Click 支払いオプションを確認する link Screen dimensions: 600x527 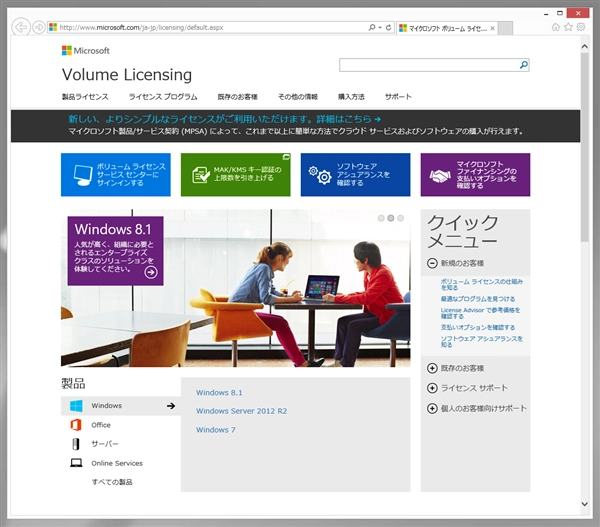(x=478, y=327)
